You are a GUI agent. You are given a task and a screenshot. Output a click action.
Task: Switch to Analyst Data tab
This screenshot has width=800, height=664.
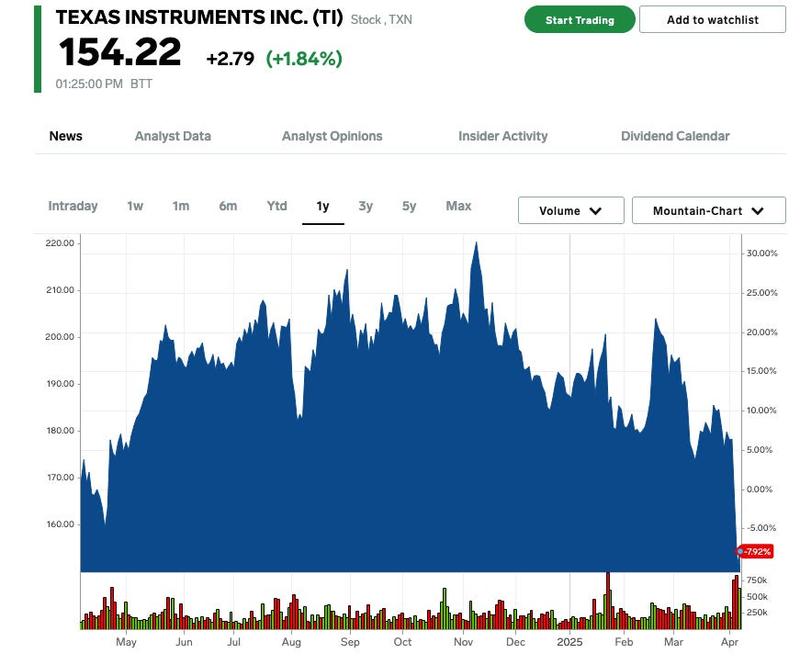[173, 136]
